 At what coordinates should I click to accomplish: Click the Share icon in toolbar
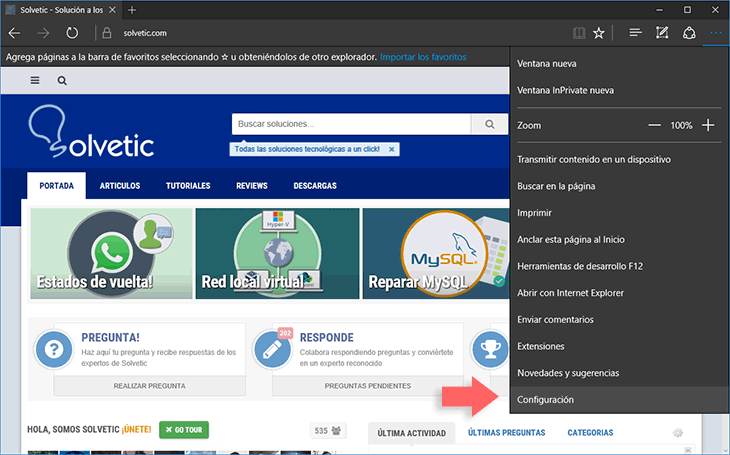click(689, 33)
